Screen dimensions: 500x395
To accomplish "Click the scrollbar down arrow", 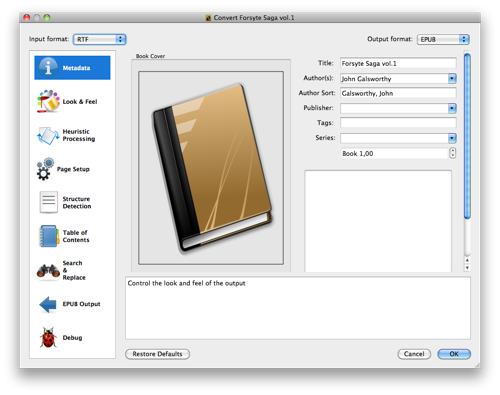I will [467, 267].
